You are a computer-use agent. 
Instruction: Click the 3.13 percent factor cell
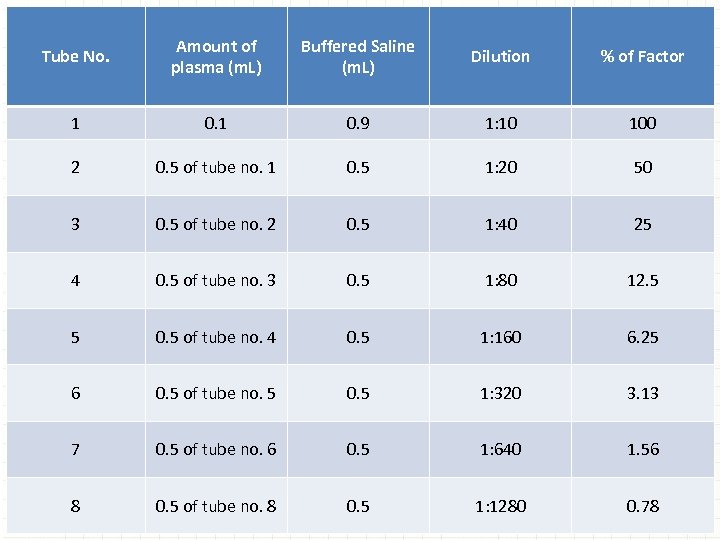pyautogui.click(x=642, y=393)
